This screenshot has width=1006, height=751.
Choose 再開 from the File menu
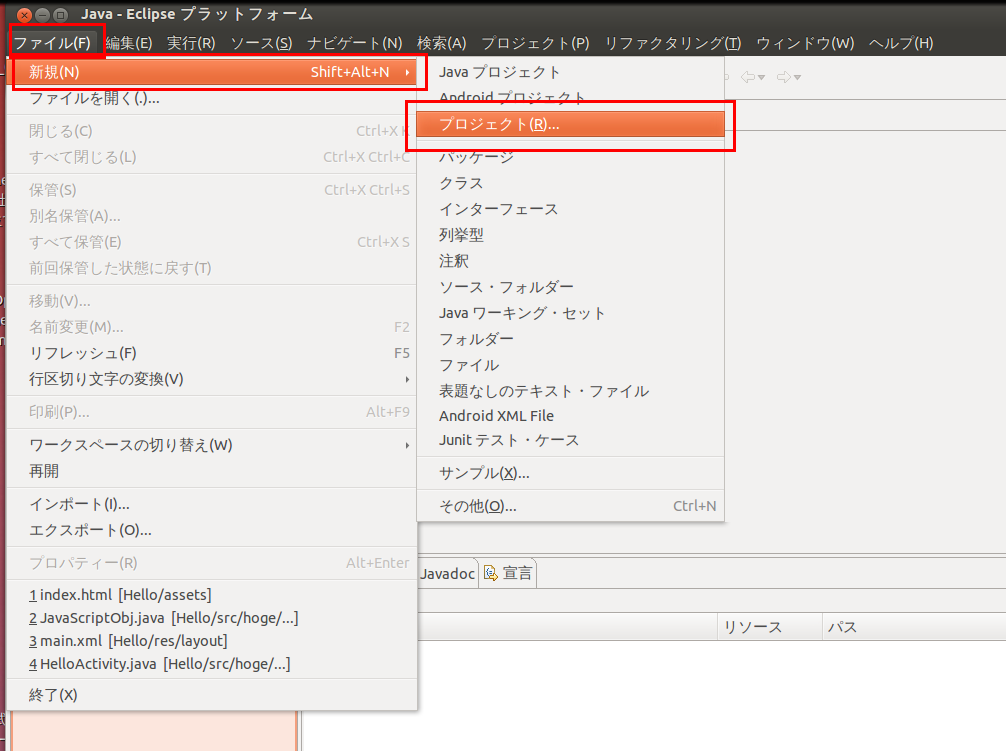(x=212, y=471)
